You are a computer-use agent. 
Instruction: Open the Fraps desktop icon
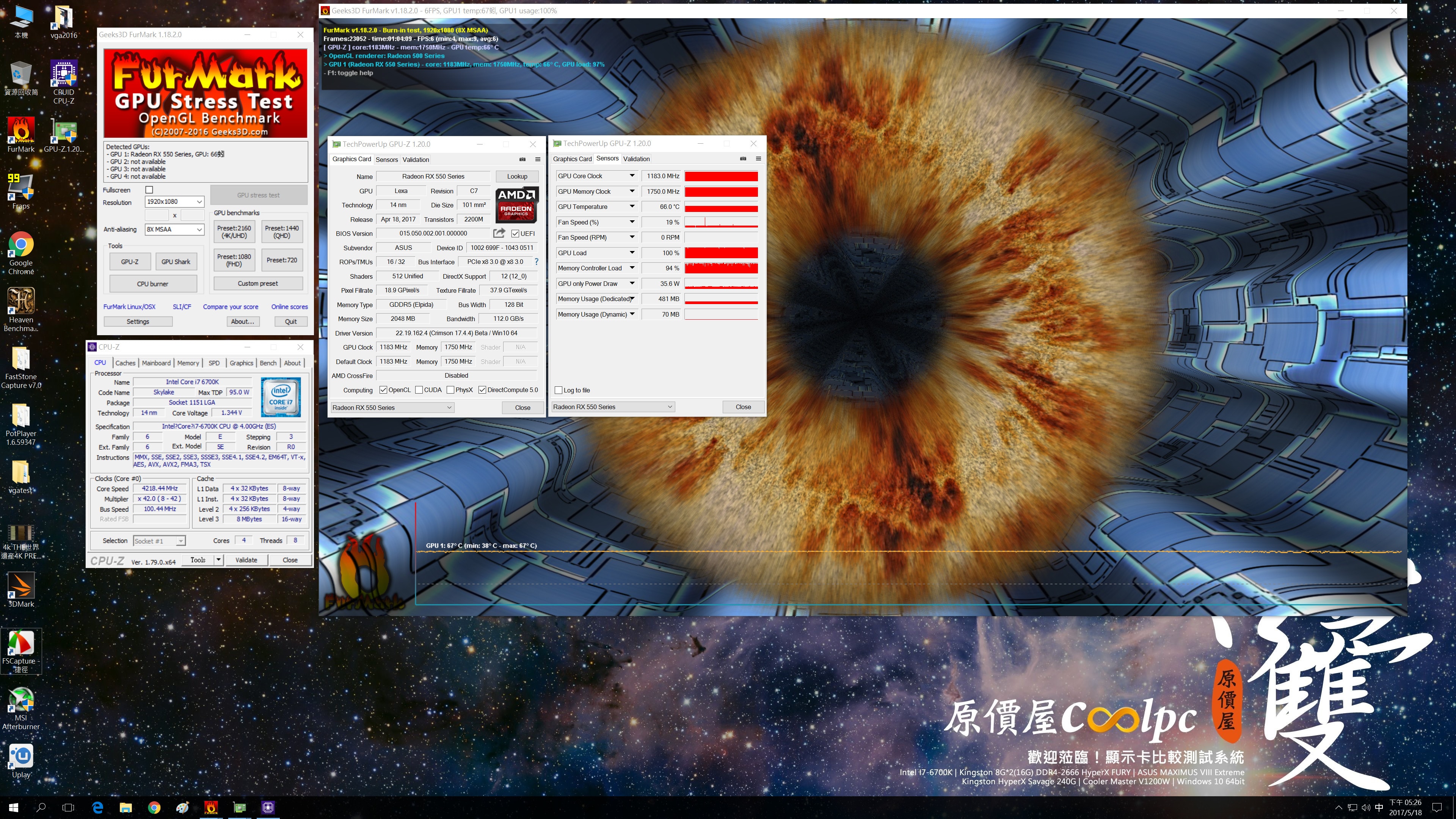[21, 191]
